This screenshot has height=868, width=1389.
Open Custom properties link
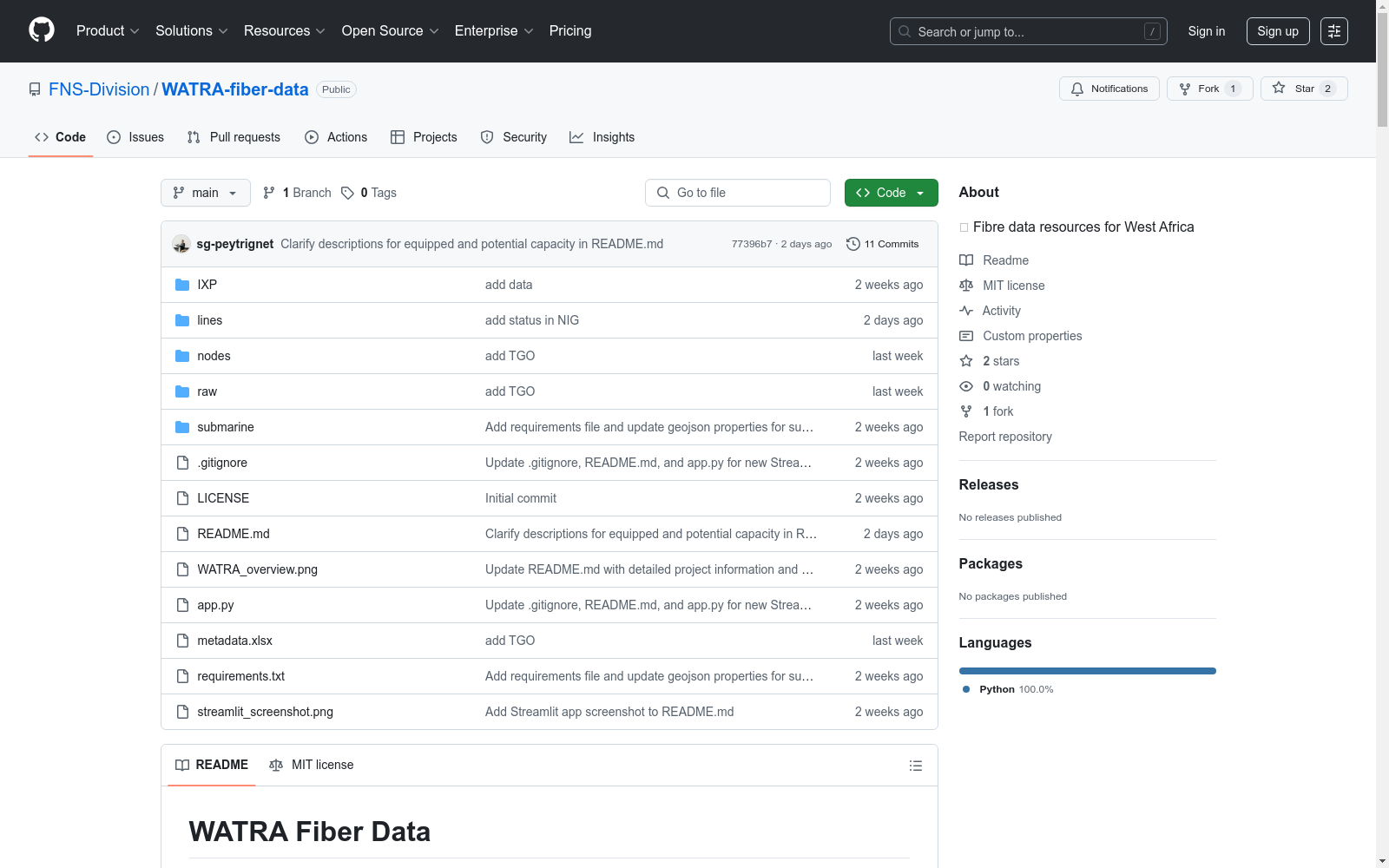[1032, 336]
